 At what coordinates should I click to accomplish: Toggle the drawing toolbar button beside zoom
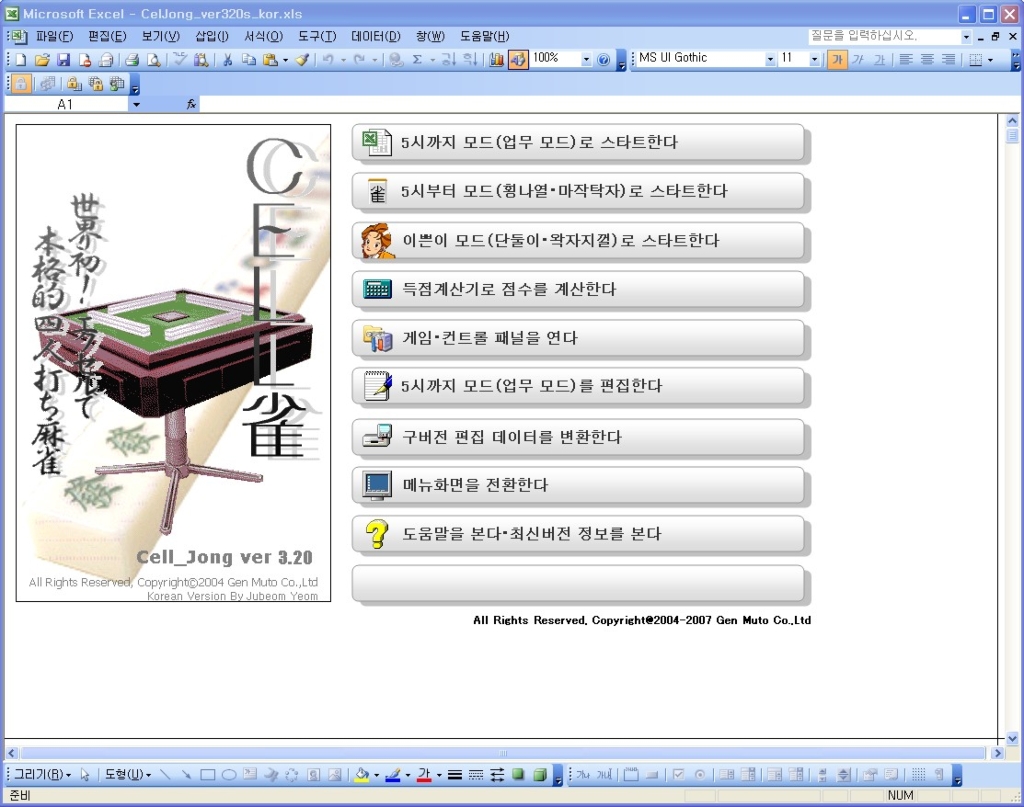coord(518,59)
